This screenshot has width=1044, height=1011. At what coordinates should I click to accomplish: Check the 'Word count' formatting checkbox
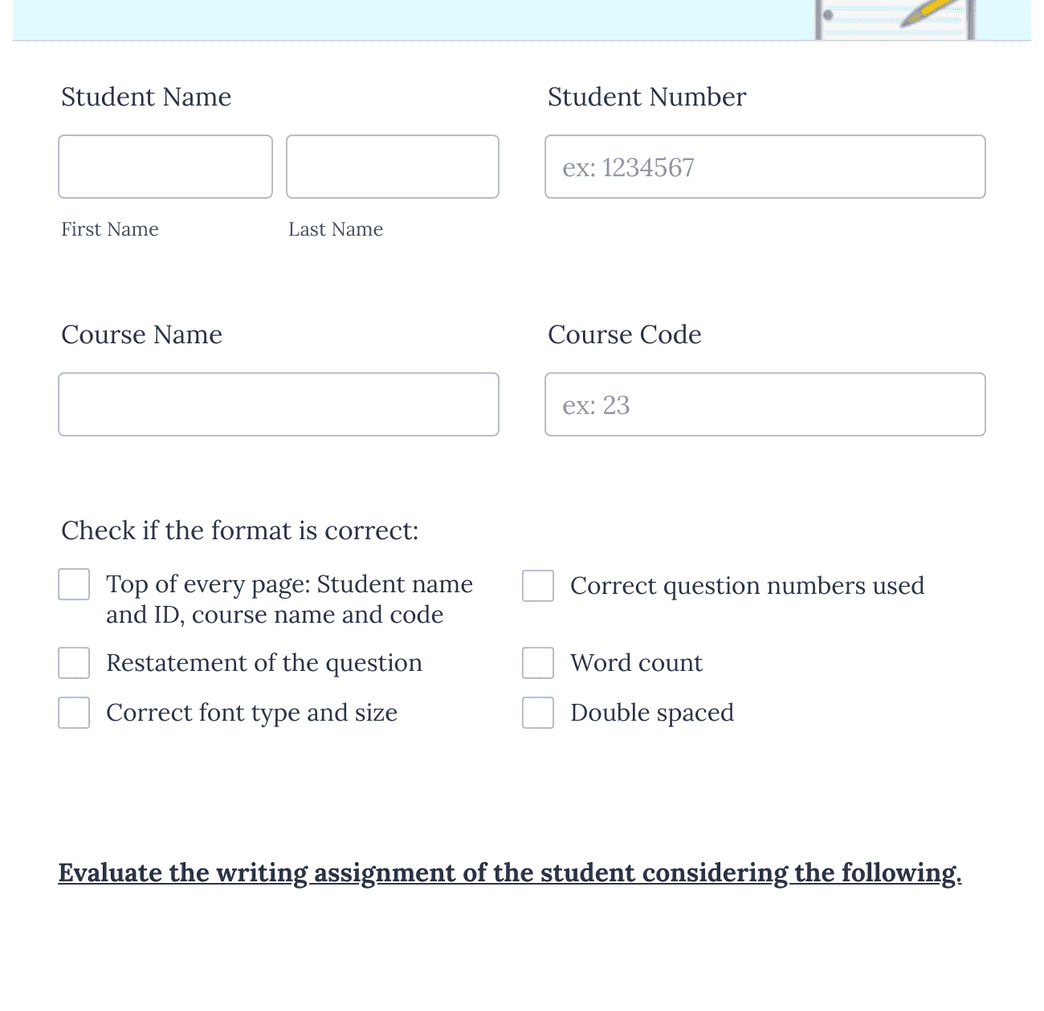[537, 662]
